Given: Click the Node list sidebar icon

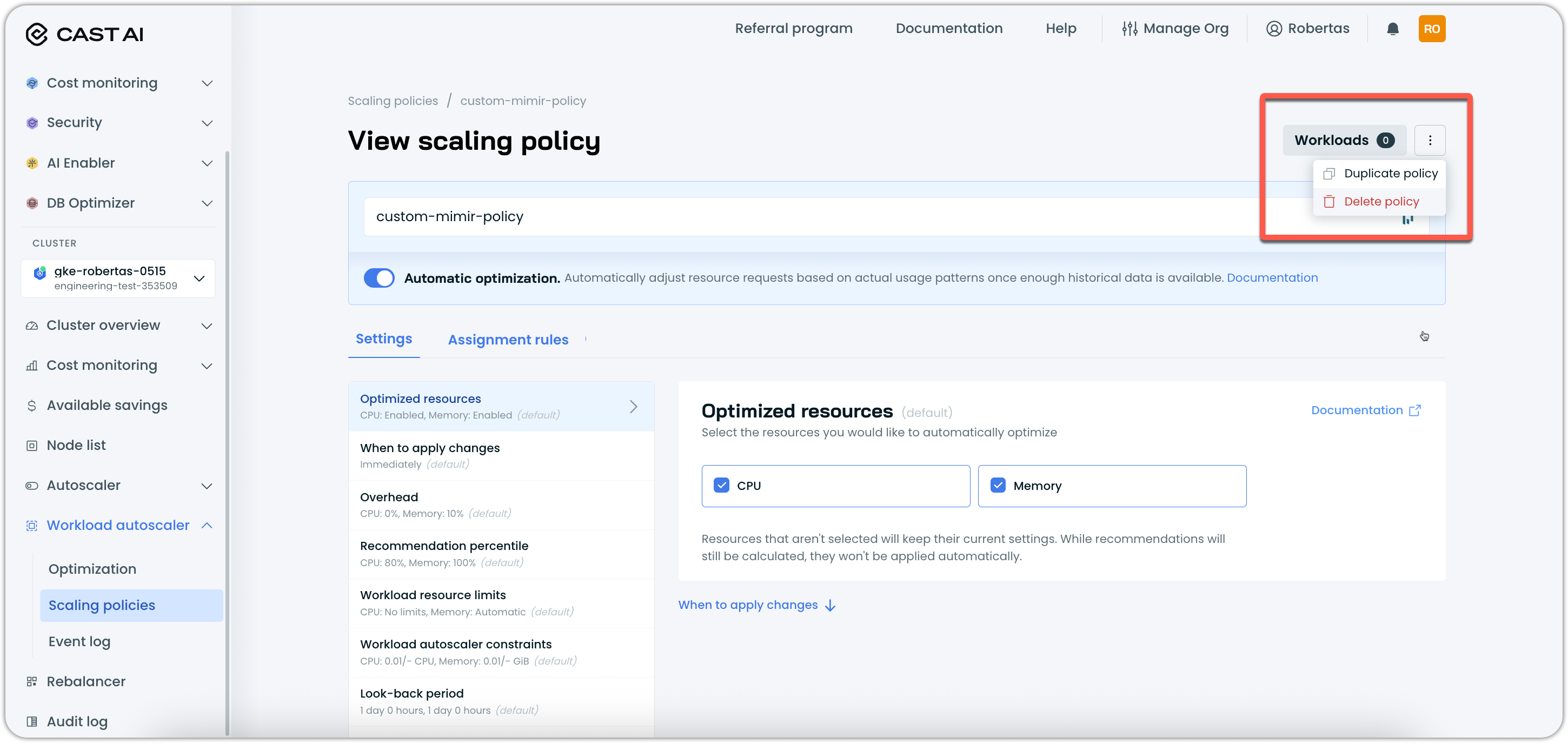Looking at the screenshot, I should [32, 445].
